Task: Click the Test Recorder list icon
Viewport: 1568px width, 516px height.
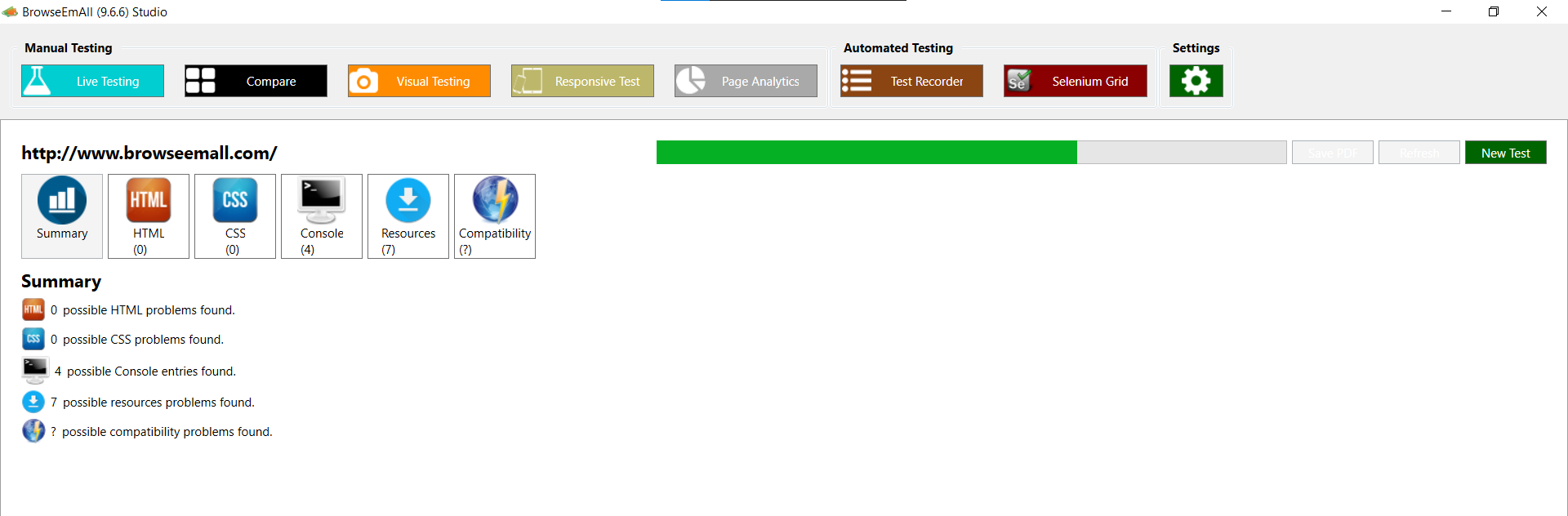Action: point(857,81)
